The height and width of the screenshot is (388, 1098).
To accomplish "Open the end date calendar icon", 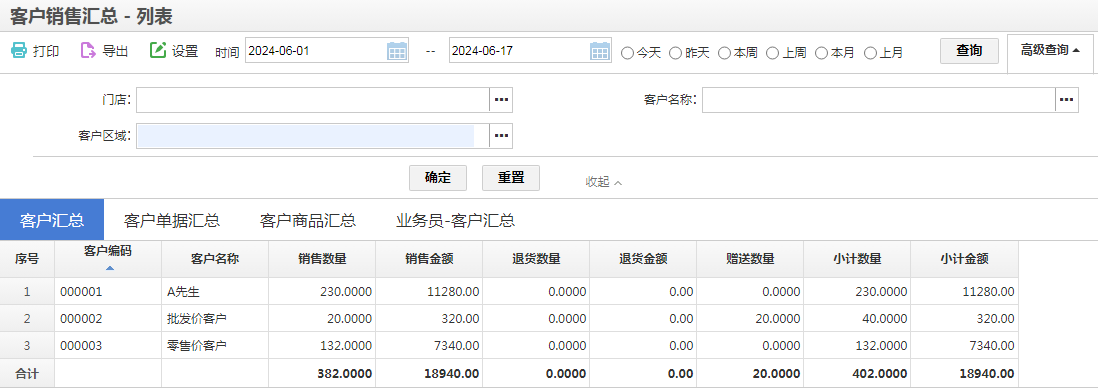I will 600,51.
